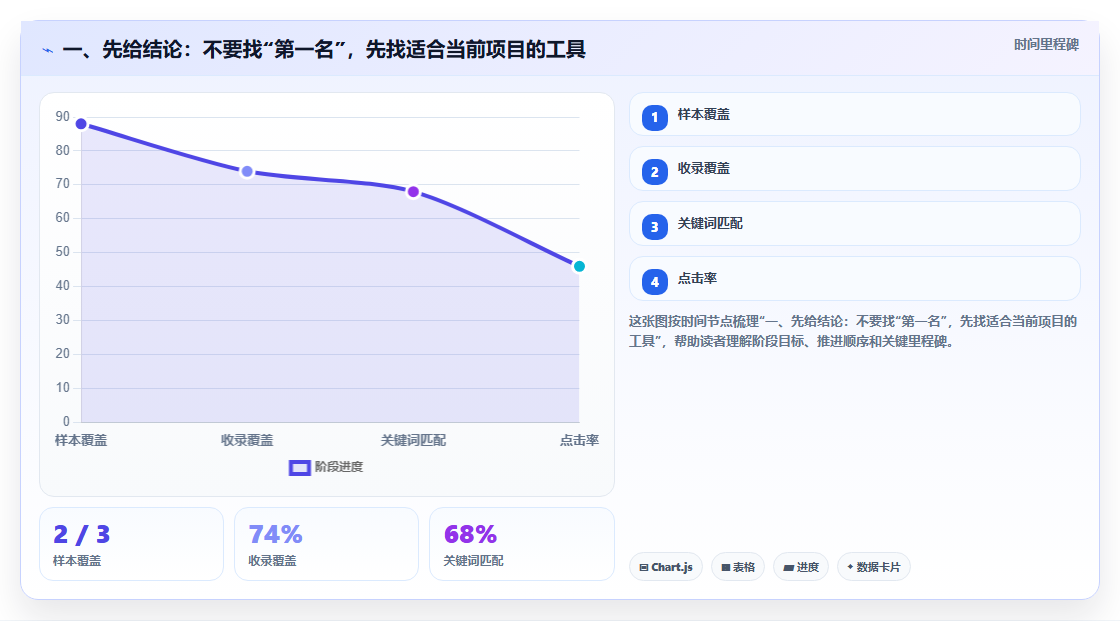Click the Chart.js tag chip

[666, 567]
